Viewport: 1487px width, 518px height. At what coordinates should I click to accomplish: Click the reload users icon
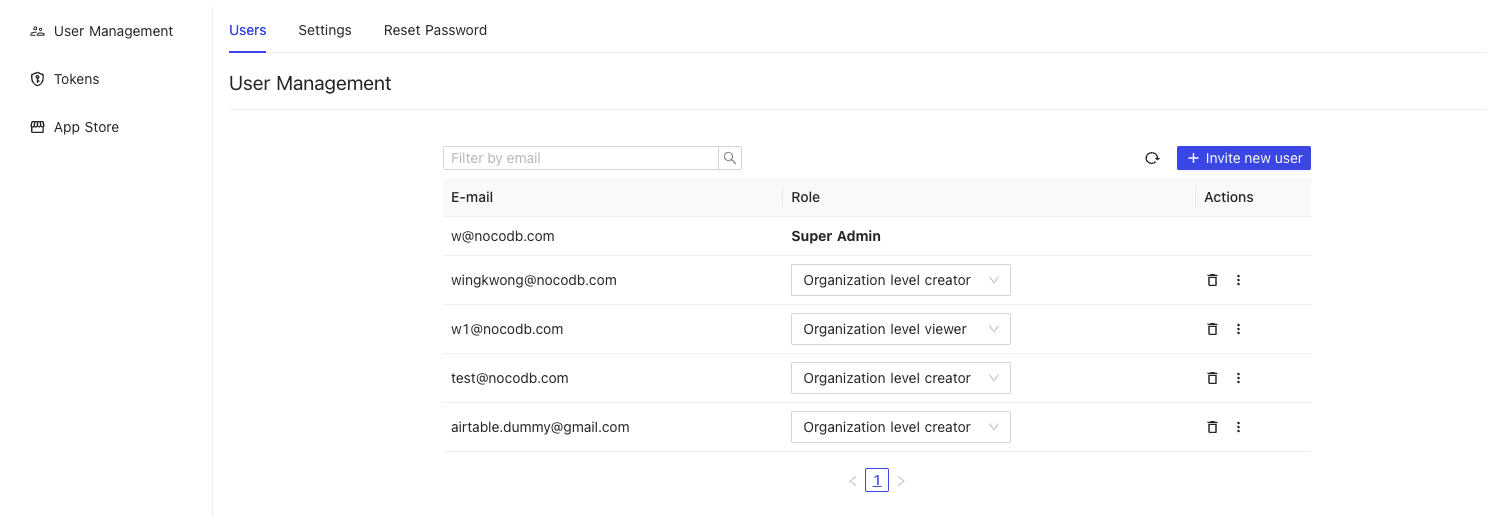[x=1152, y=158]
